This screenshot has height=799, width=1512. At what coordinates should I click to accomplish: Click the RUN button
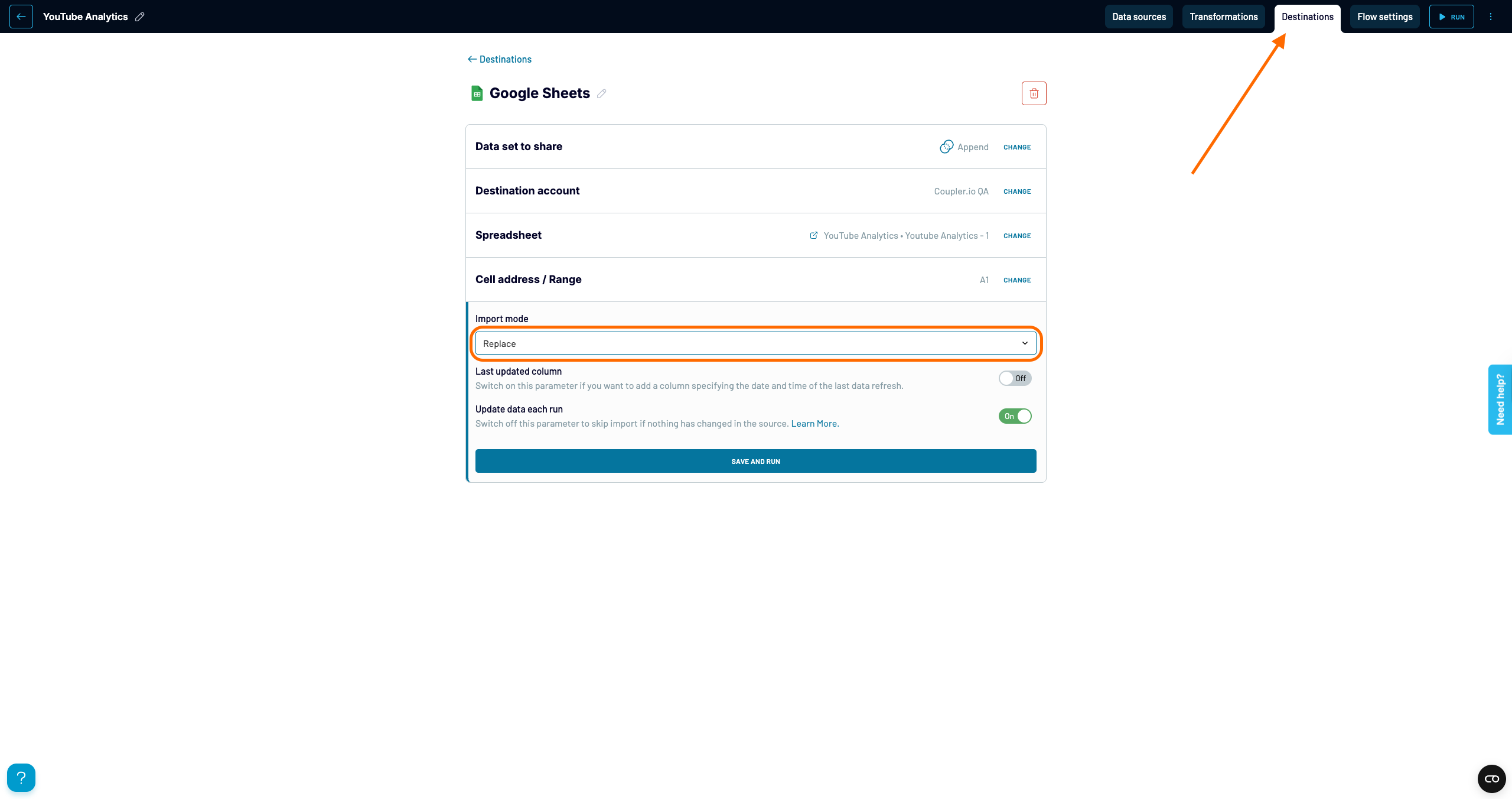[1452, 17]
